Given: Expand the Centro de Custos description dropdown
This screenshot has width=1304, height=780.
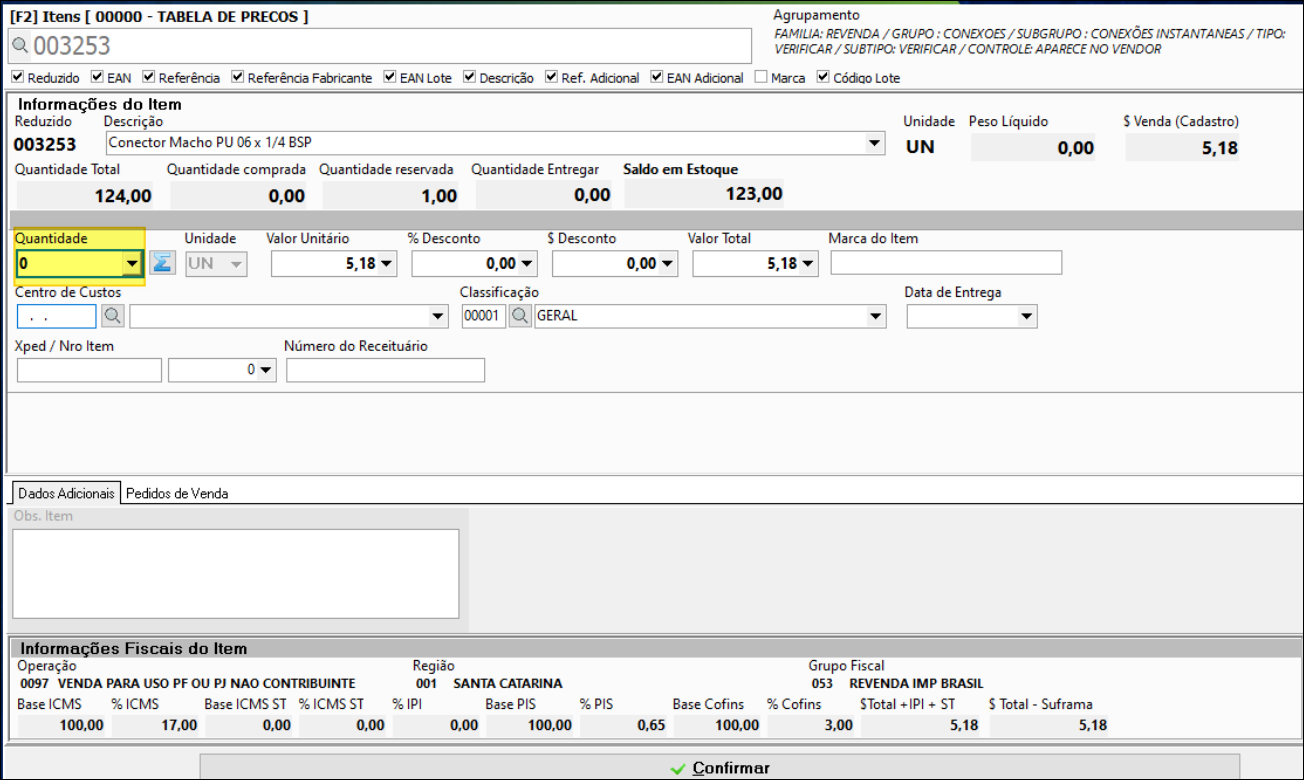Looking at the screenshot, I should pyautogui.click(x=438, y=316).
